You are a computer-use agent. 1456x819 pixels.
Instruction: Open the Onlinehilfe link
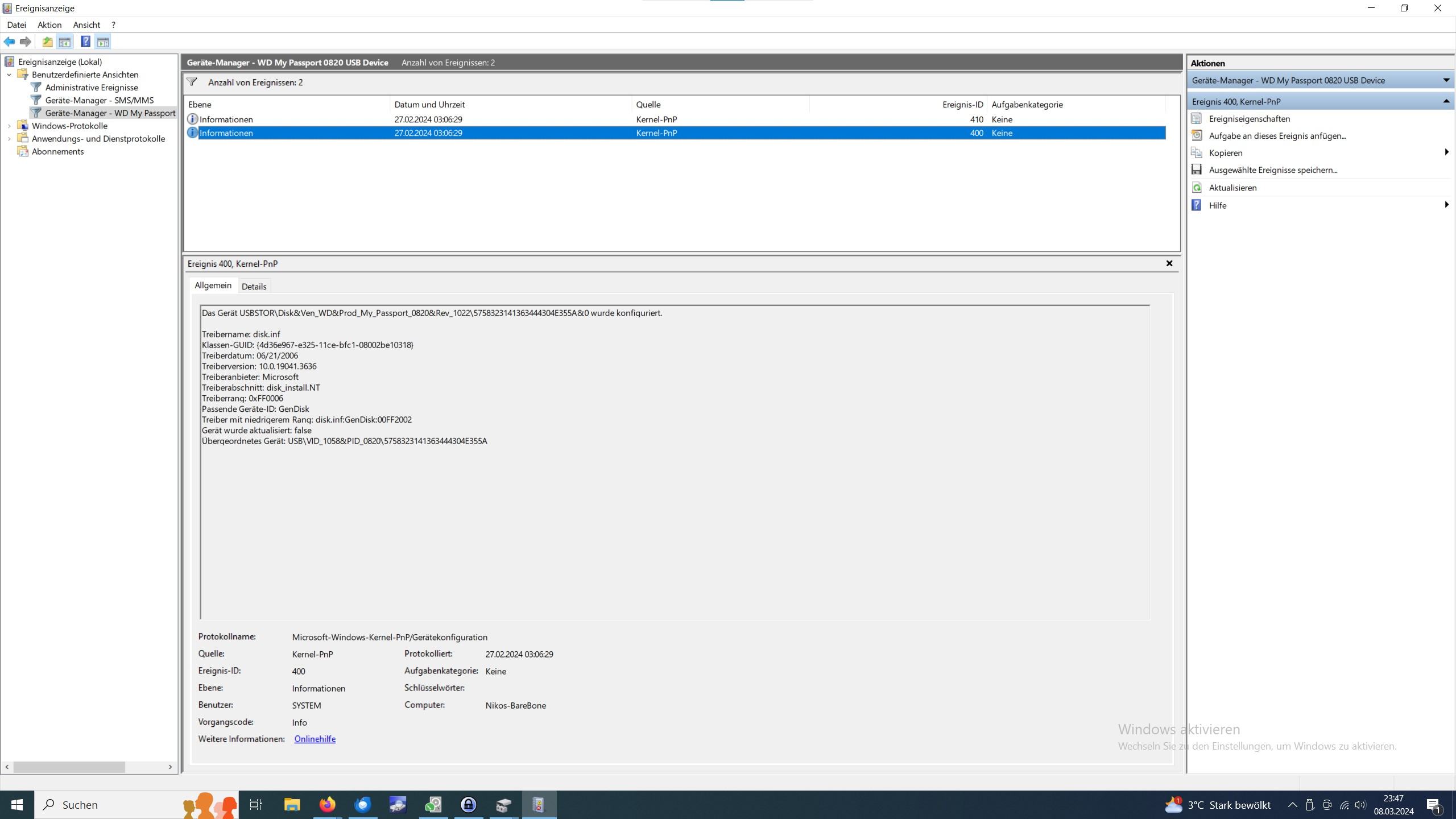(x=315, y=739)
